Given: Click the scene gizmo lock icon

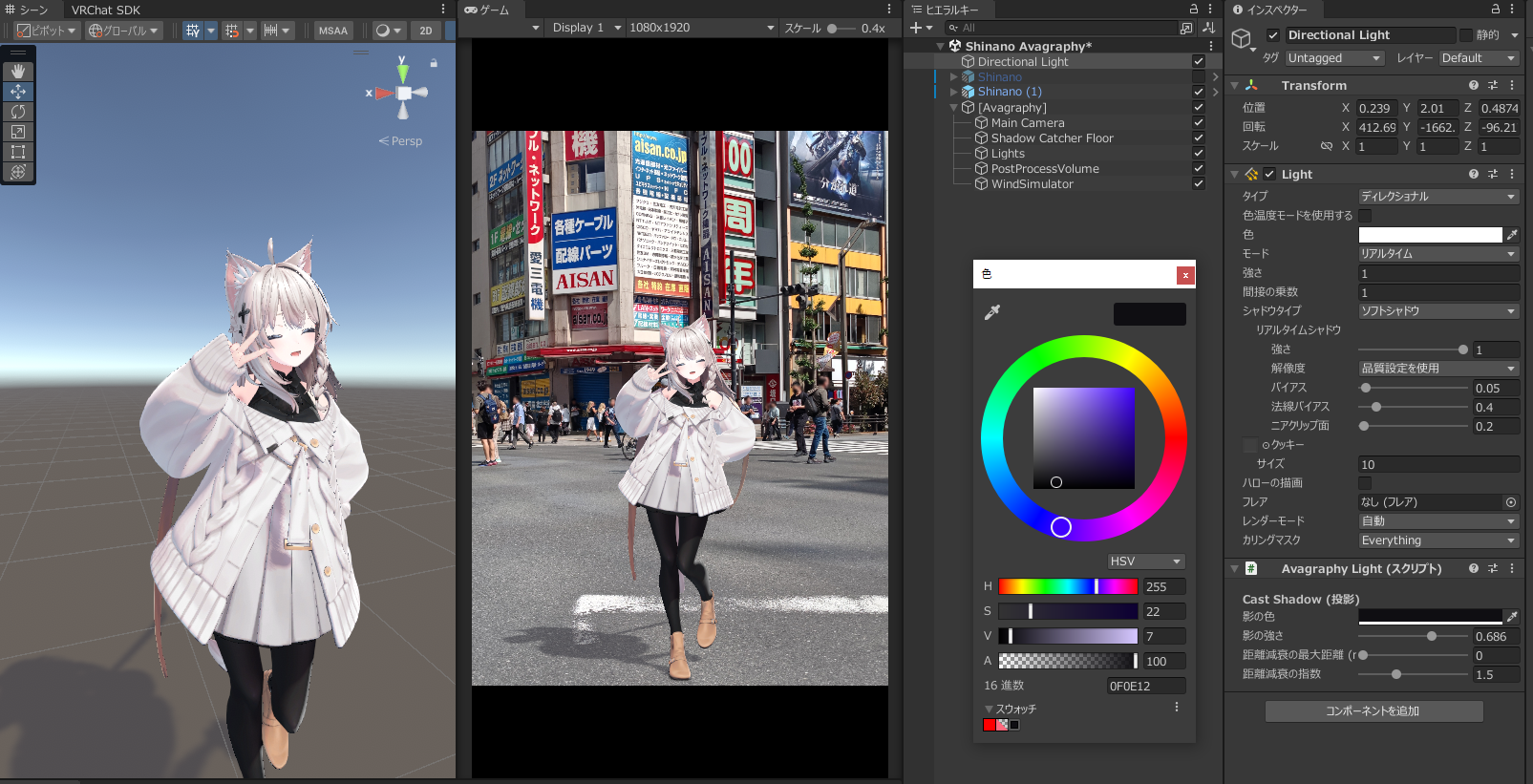Looking at the screenshot, I should [x=434, y=63].
